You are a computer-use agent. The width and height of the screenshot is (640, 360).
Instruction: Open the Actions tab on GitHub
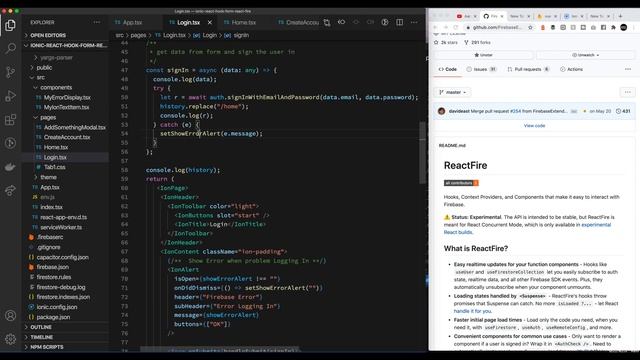(x=571, y=69)
